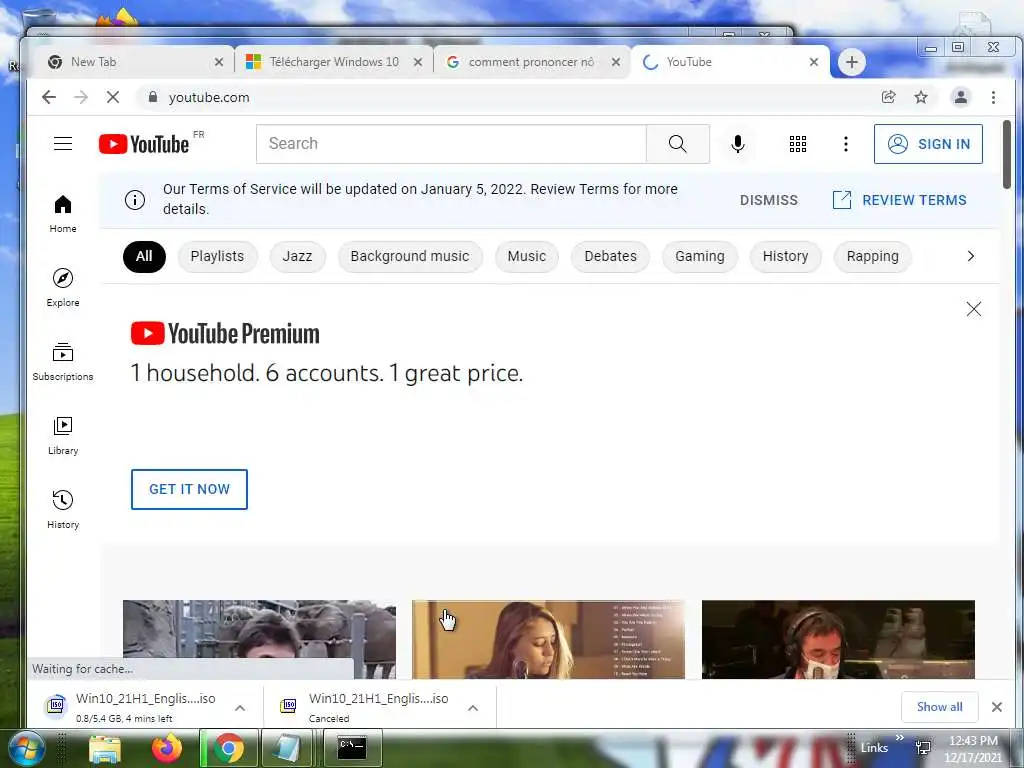Open Chrome from the taskbar
The image size is (1024, 768).
coord(229,748)
